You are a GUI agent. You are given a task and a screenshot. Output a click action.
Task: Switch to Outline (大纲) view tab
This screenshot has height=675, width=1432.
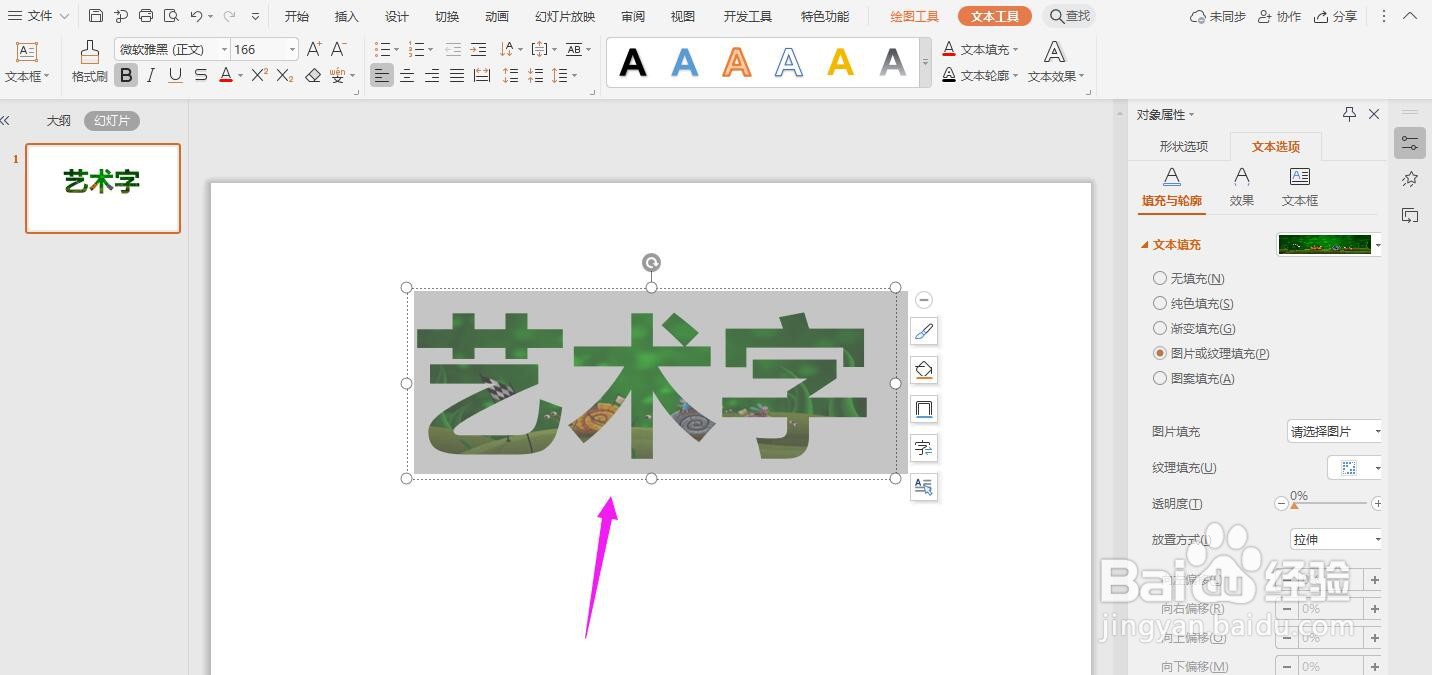point(59,120)
